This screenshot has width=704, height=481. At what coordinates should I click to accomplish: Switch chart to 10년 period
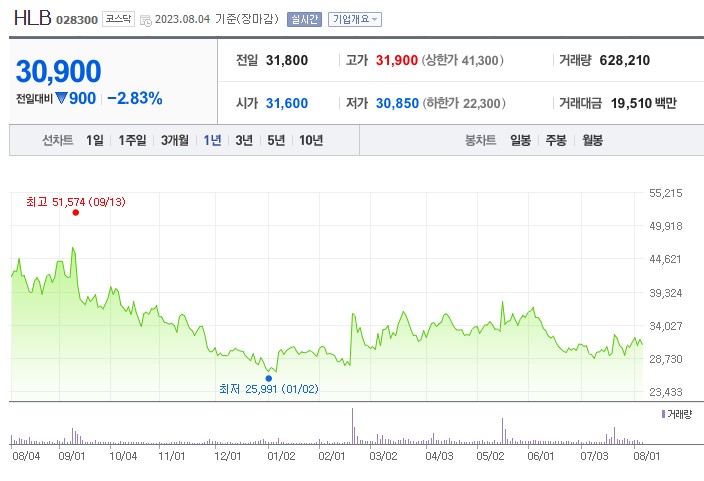coord(311,140)
